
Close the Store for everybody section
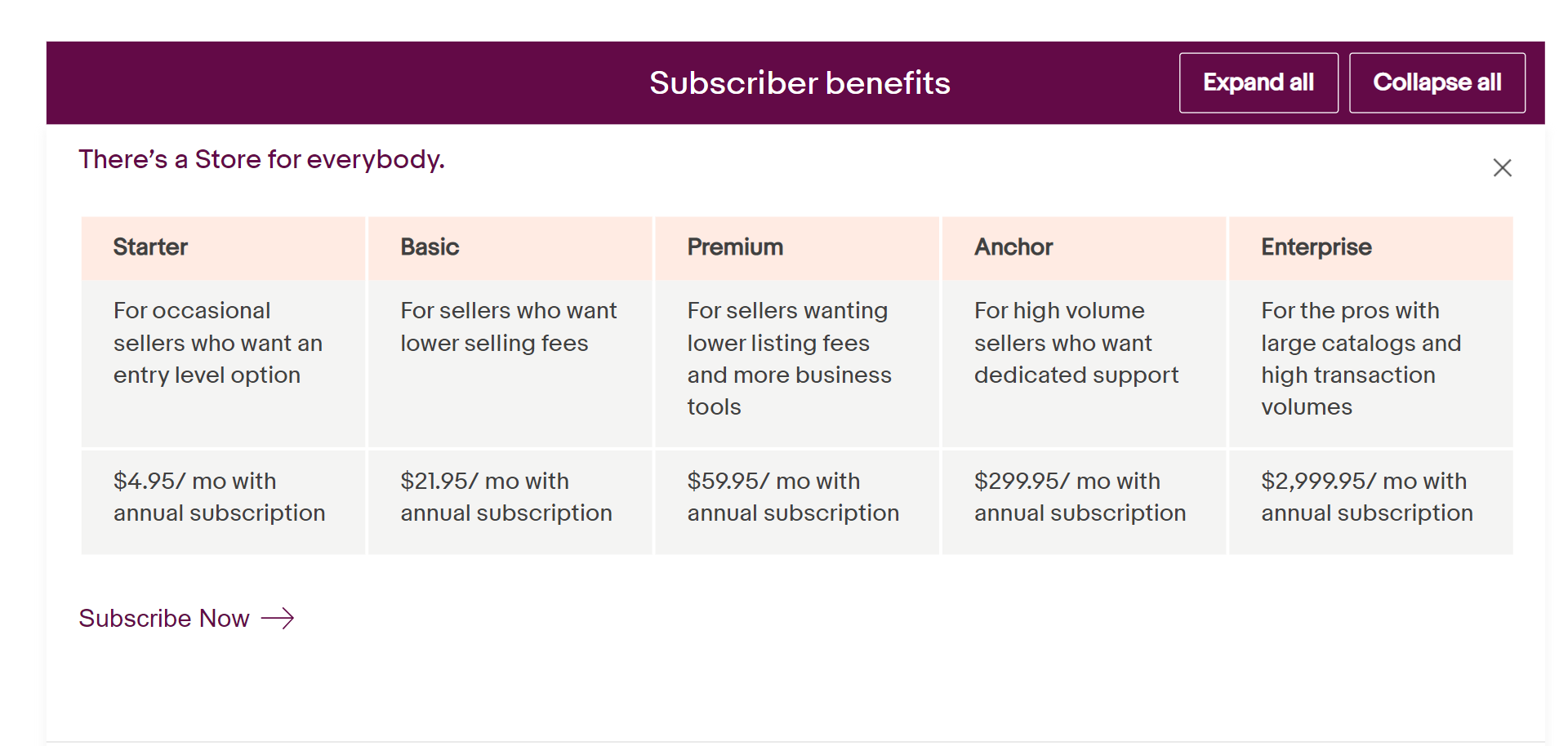click(1502, 167)
